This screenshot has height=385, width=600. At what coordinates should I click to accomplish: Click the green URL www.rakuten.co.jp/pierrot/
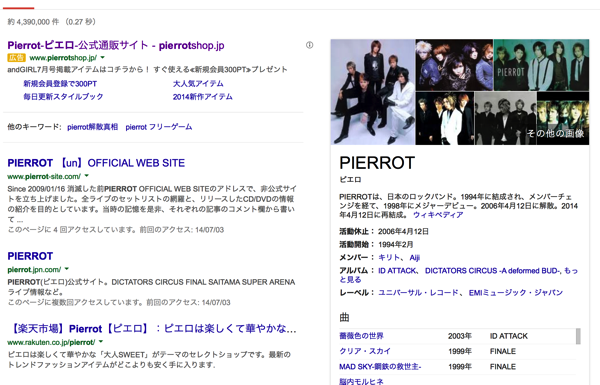pos(51,342)
